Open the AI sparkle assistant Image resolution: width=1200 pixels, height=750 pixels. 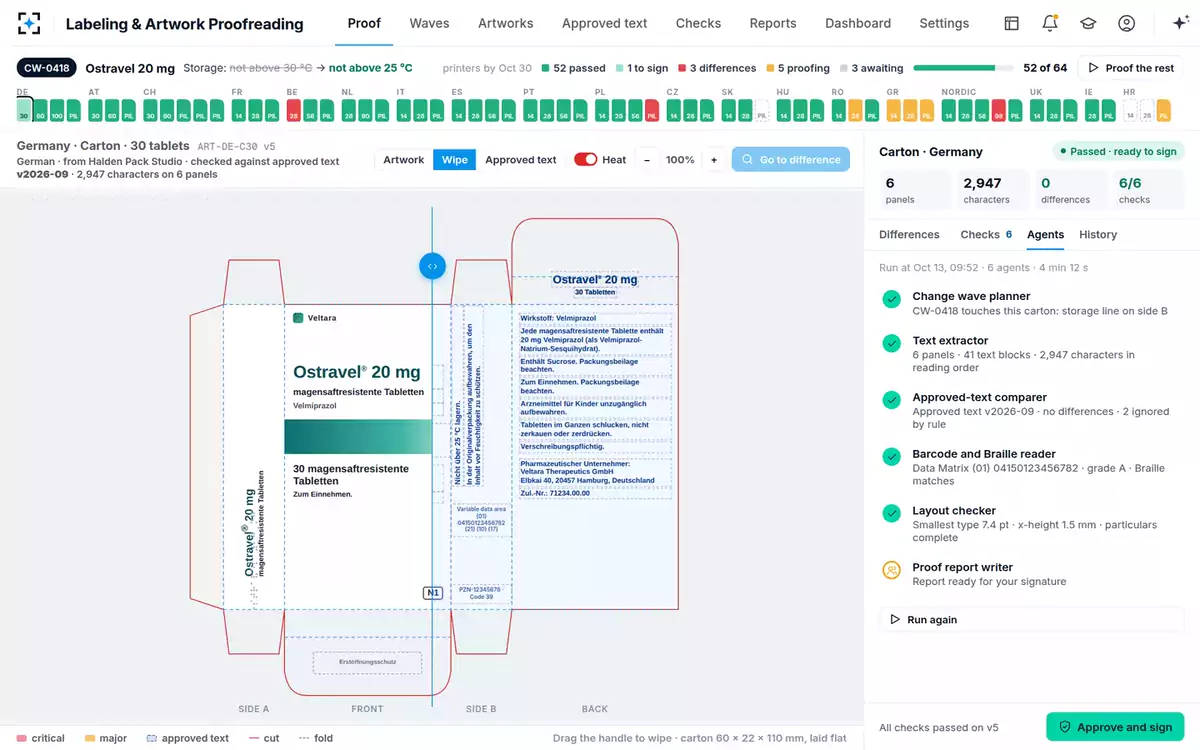point(1180,23)
